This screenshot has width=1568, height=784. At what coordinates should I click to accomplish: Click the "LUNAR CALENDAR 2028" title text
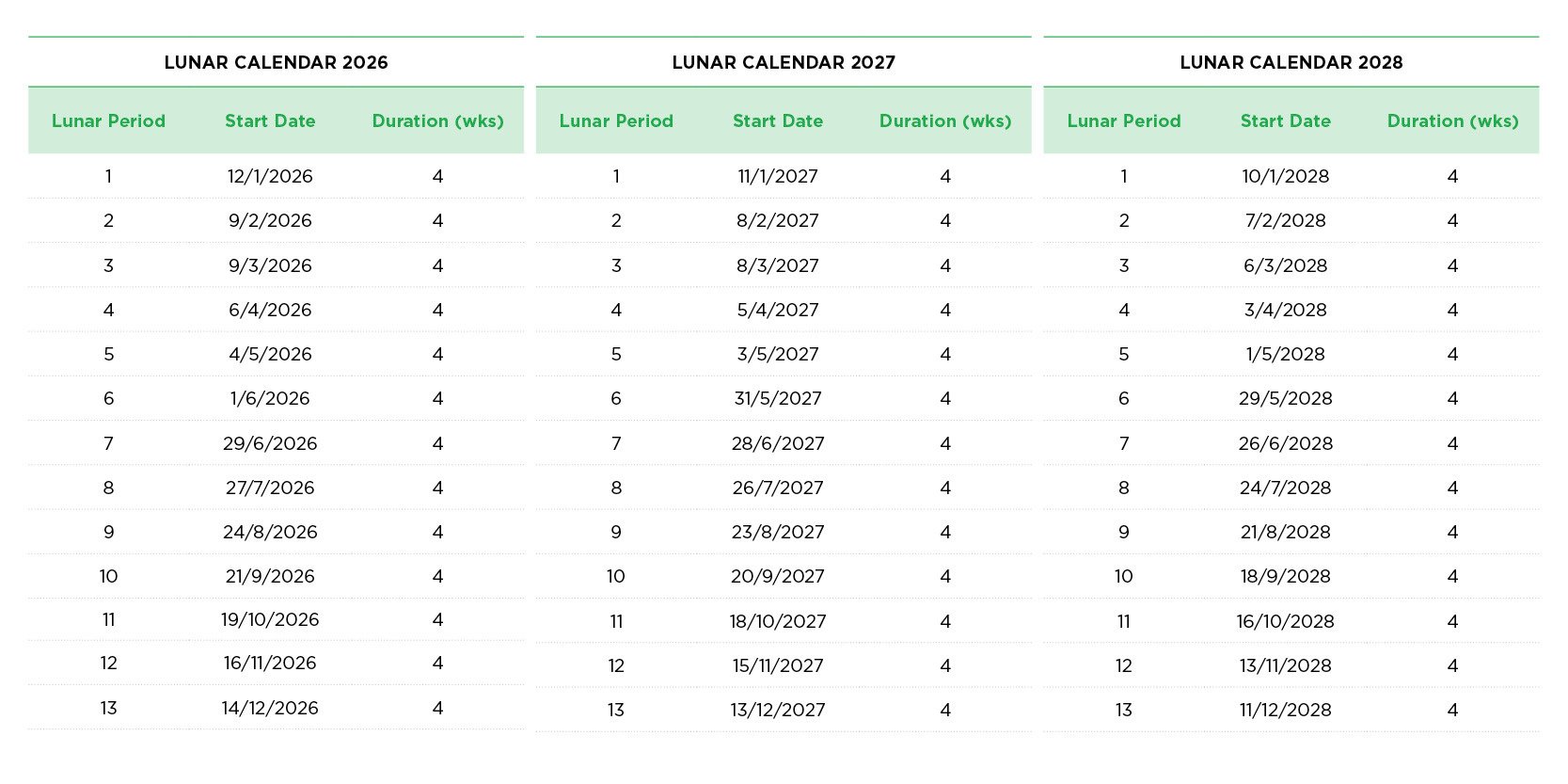[x=1291, y=62]
